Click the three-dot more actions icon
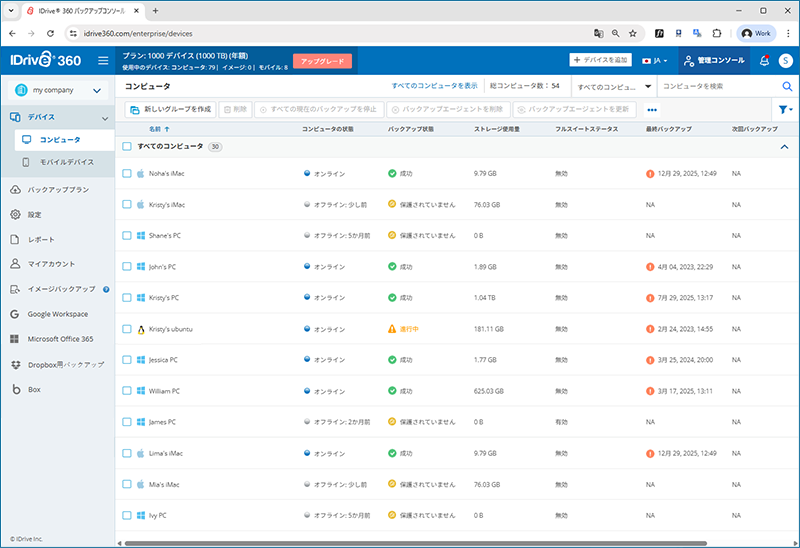The height and width of the screenshot is (548, 800). point(652,109)
